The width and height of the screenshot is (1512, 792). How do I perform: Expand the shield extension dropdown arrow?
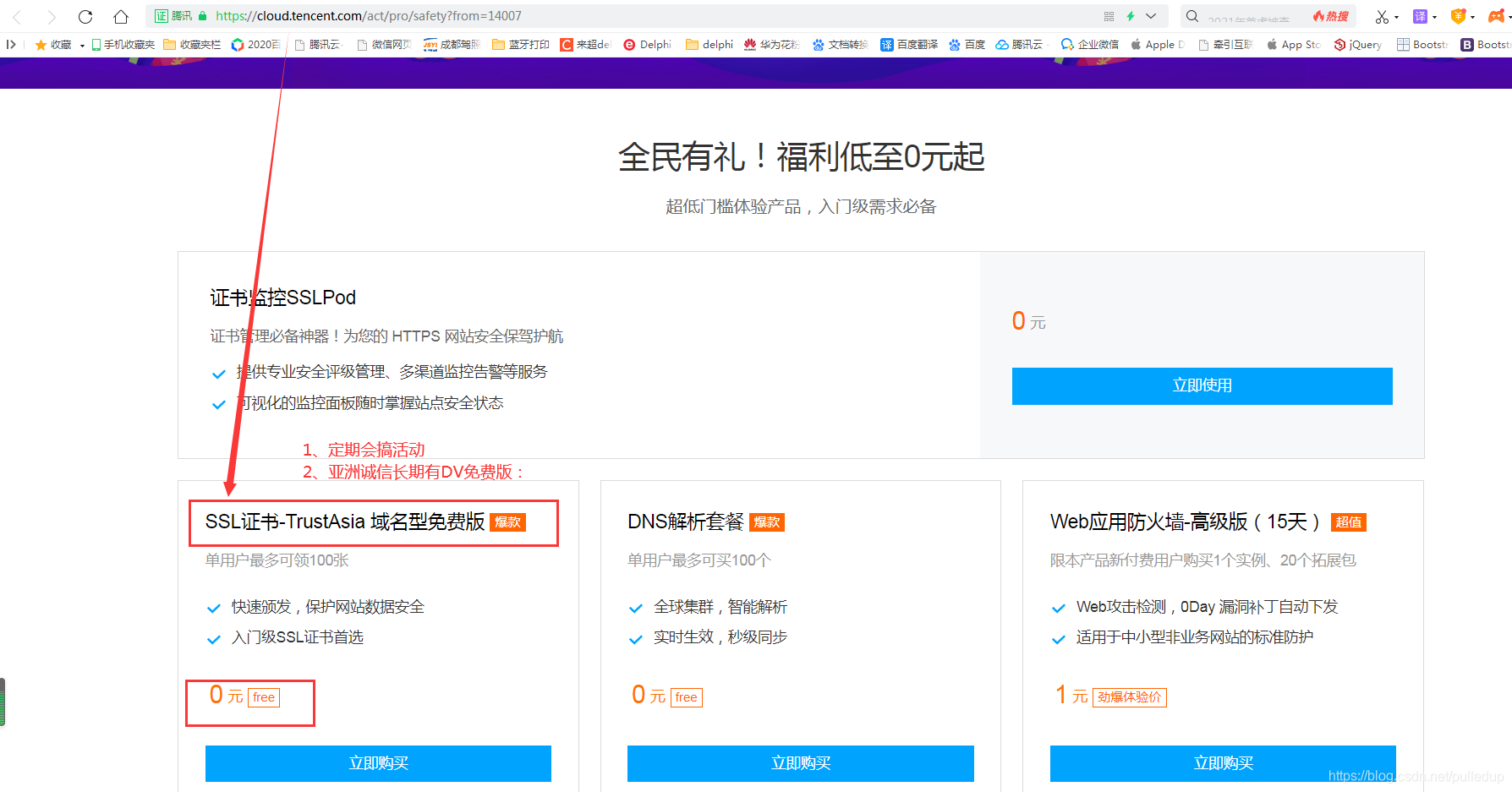[x=1472, y=17]
